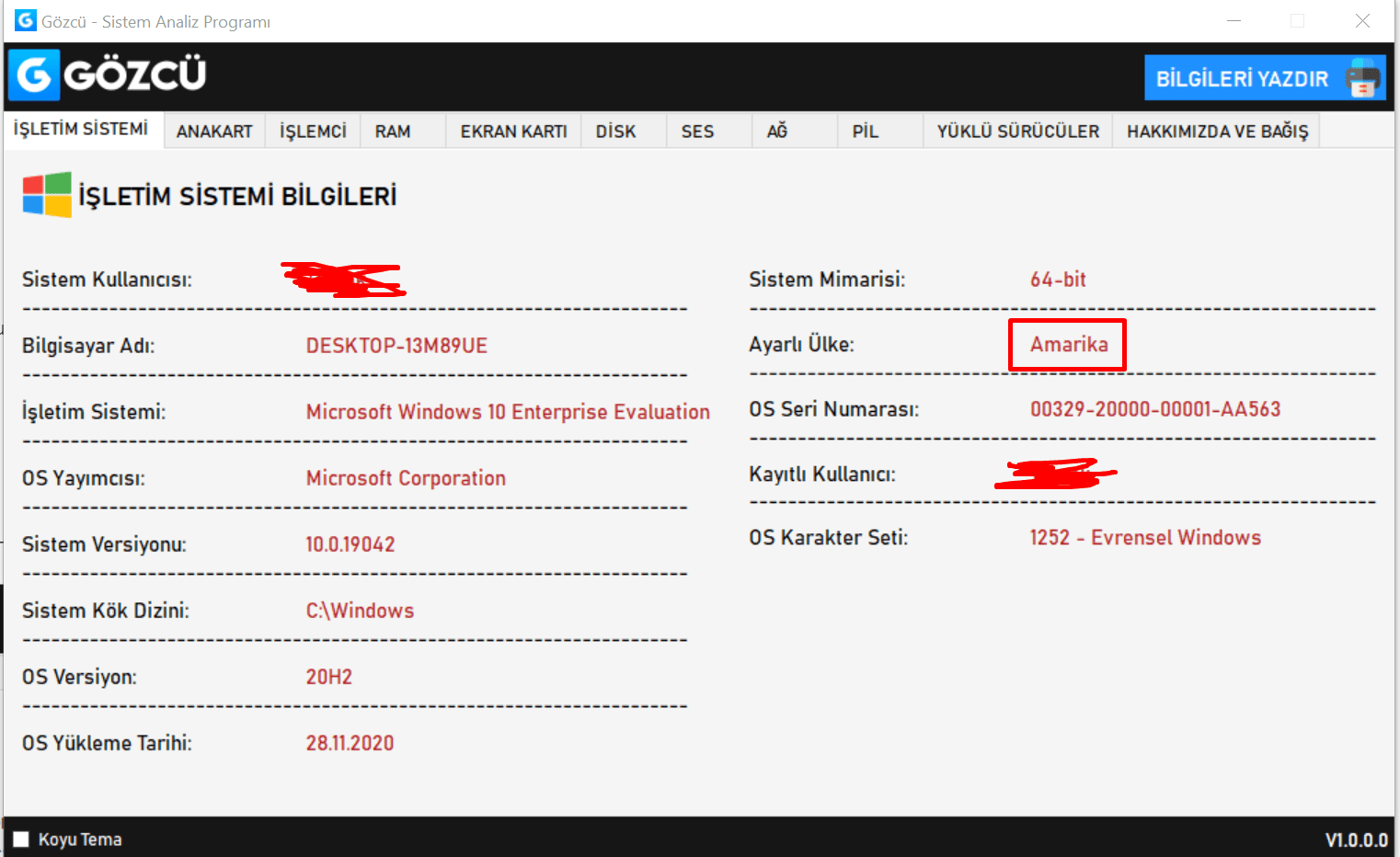Click the OS Seri Numarası label

[833, 409]
